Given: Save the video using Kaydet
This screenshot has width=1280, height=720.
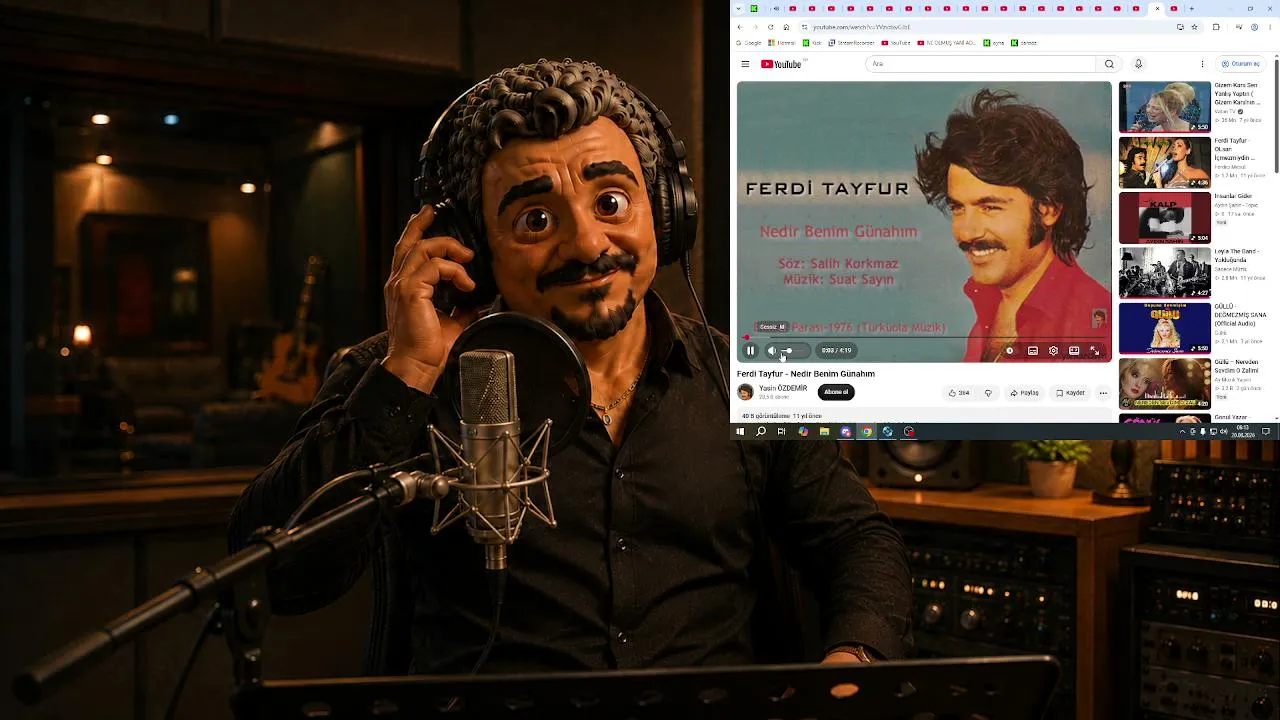Looking at the screenshot, I should click(x=1070, y=393).
